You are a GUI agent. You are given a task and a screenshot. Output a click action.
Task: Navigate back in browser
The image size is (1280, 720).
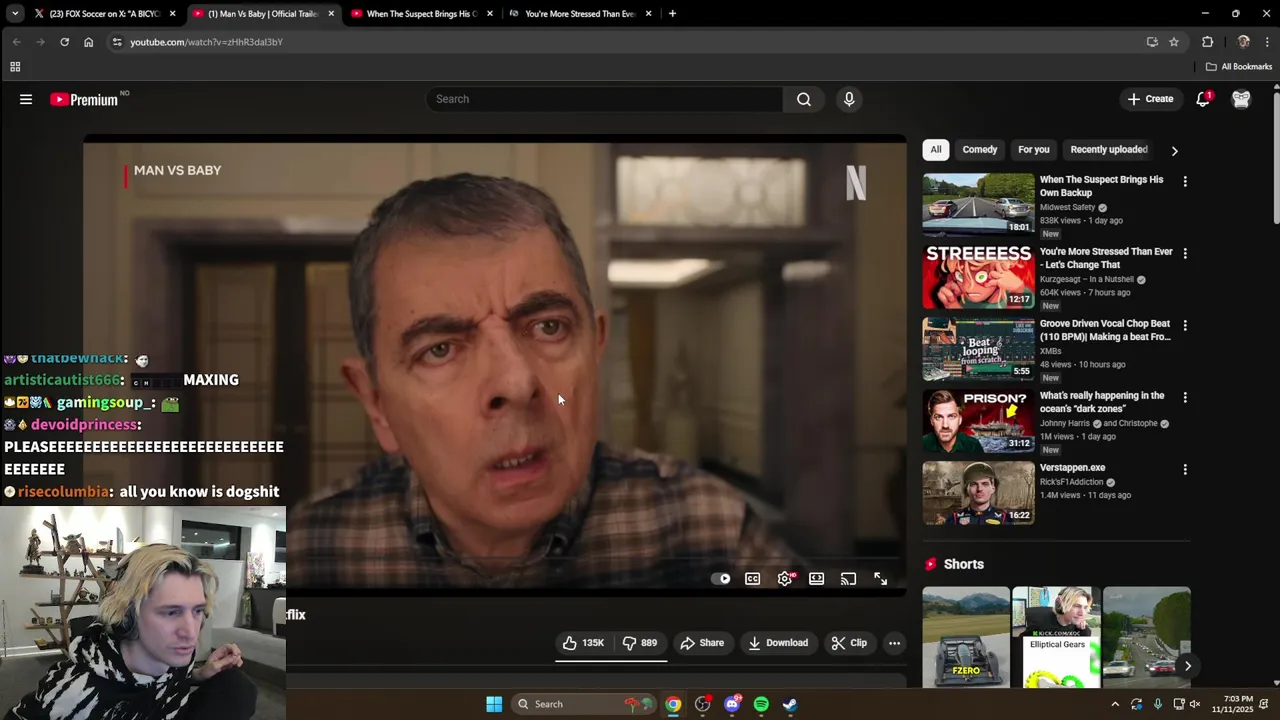pos(16,42)
